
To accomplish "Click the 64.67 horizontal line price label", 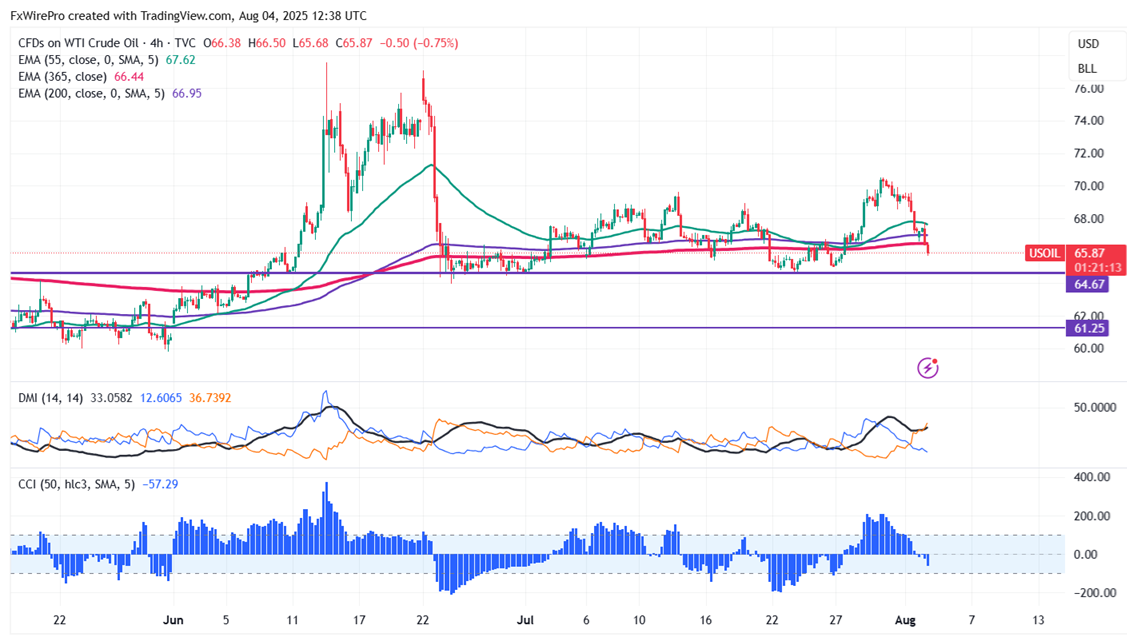I will [1089, 285].
